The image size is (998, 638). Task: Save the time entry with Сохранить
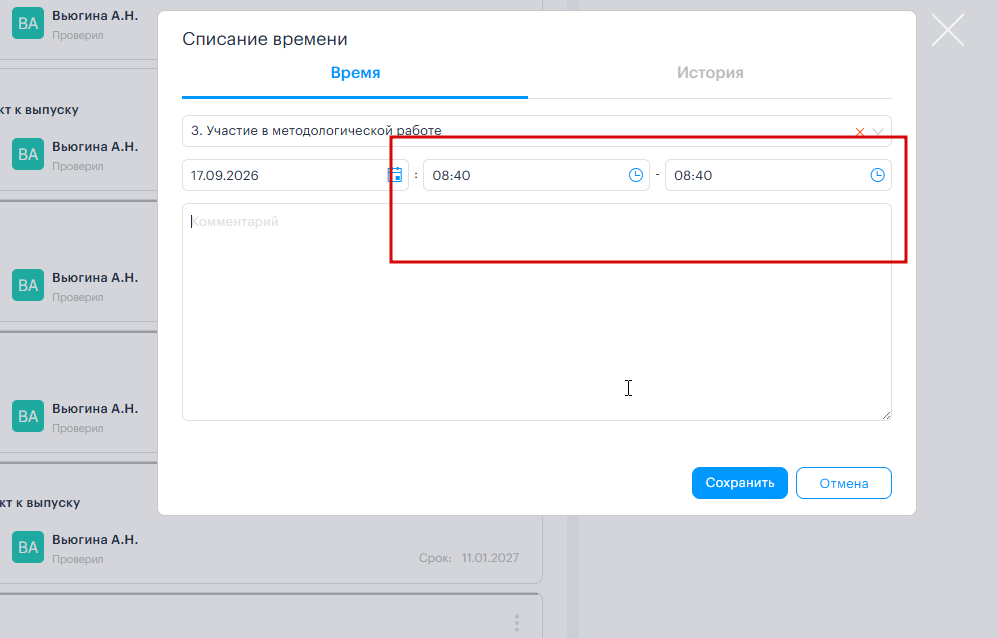coord(740,483)
